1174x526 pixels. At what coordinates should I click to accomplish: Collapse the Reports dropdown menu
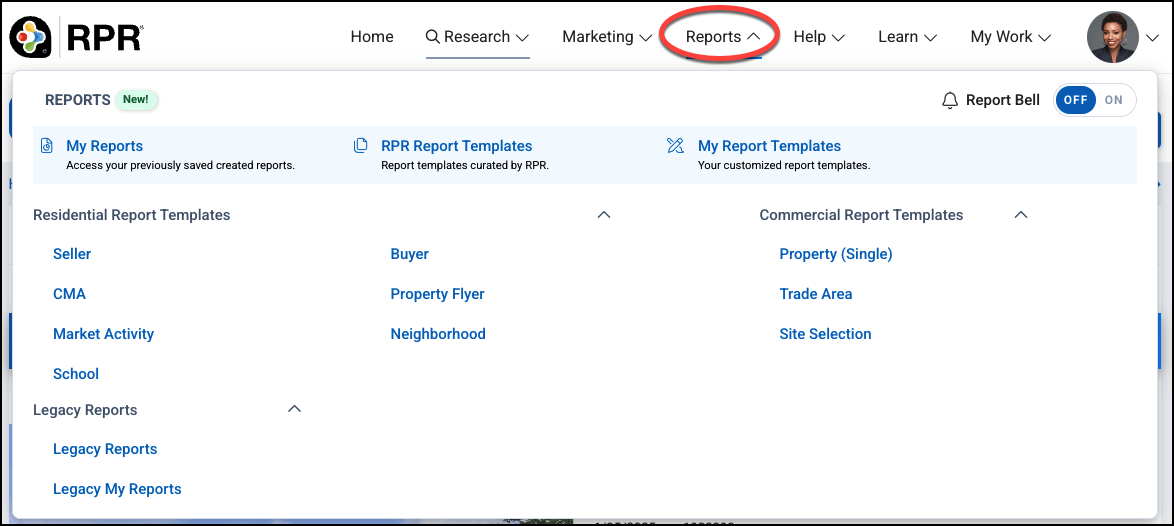[723, 37]
